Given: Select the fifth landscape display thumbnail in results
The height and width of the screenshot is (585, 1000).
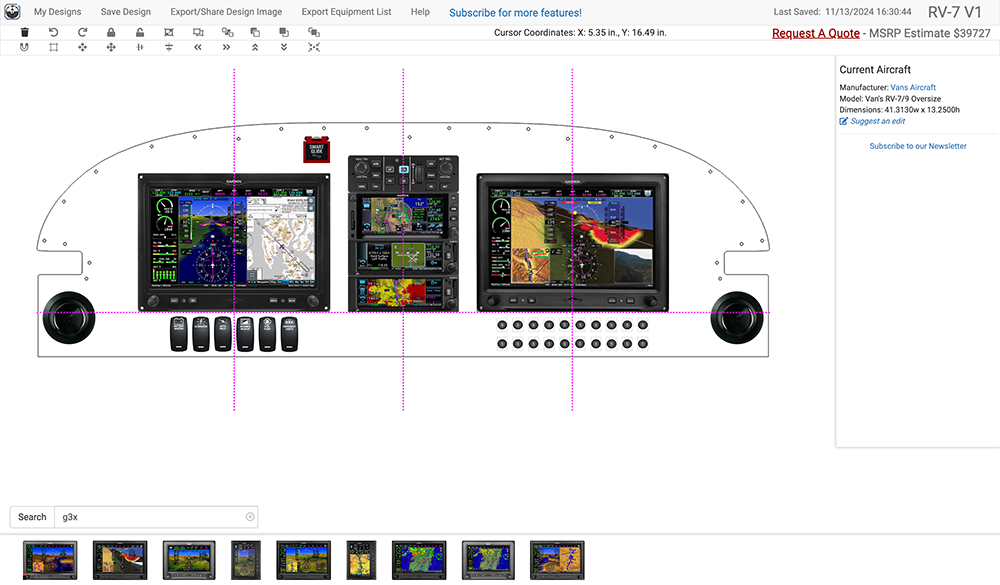Looking at the screenshot, I should click(304, 560).
